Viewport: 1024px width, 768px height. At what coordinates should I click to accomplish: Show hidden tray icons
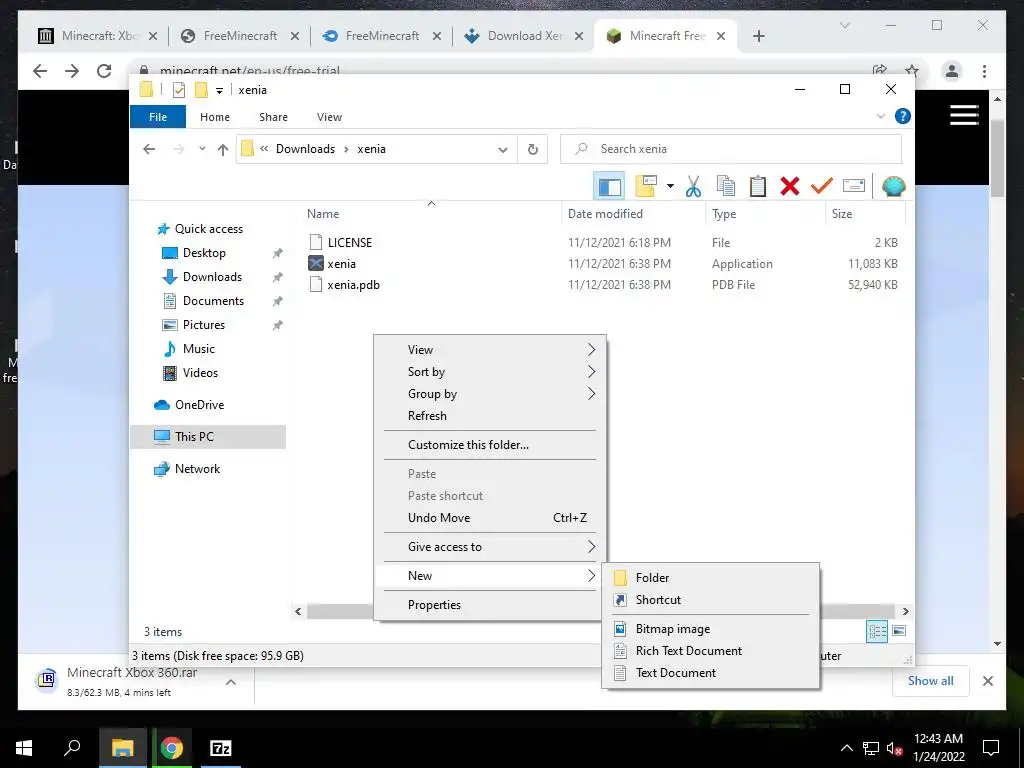point(846,748)
